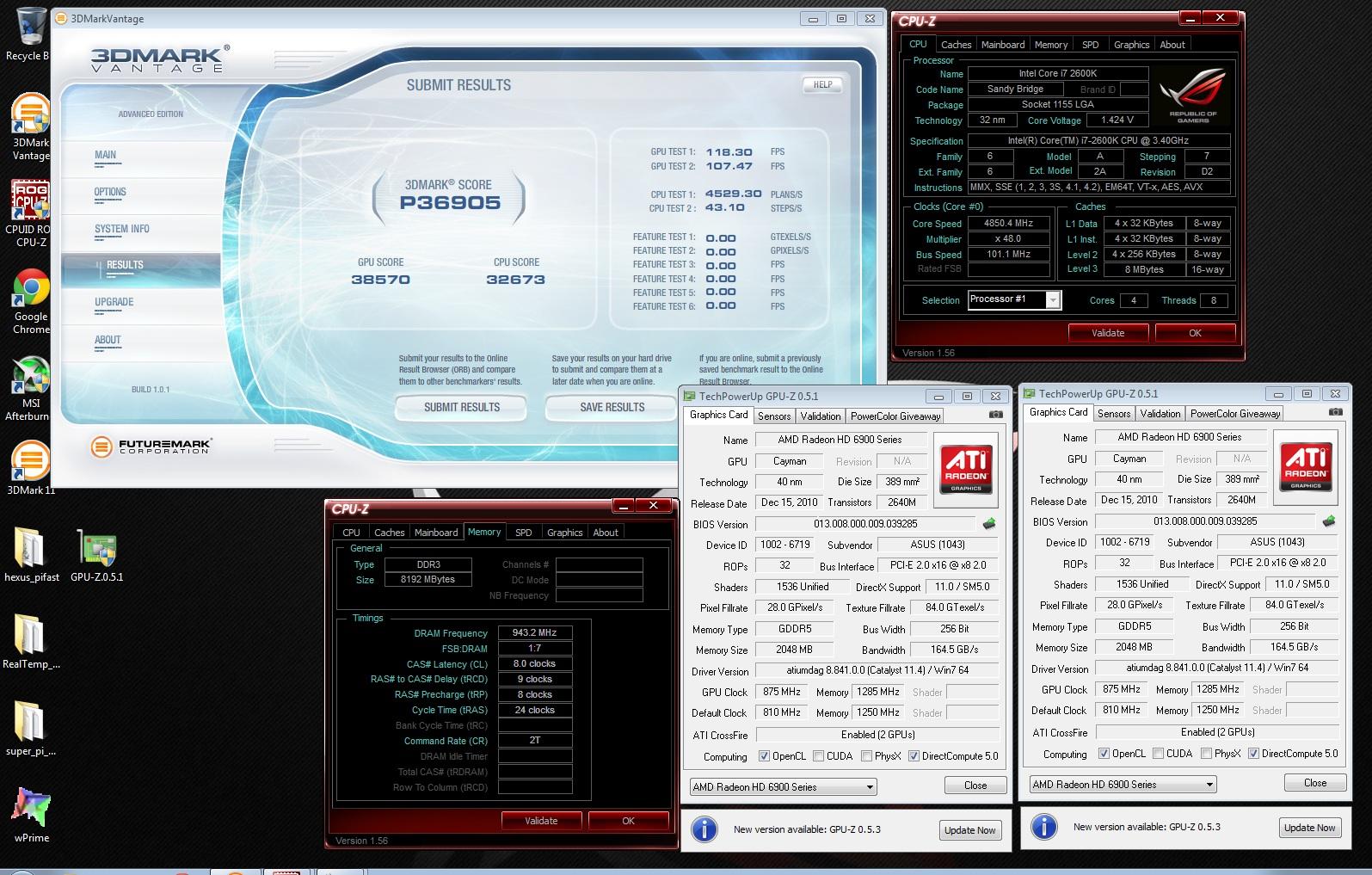Click the ATI Radeon logo in left GPU-Z
This screenshot has width=1372, height=875.
pos(966,469)
